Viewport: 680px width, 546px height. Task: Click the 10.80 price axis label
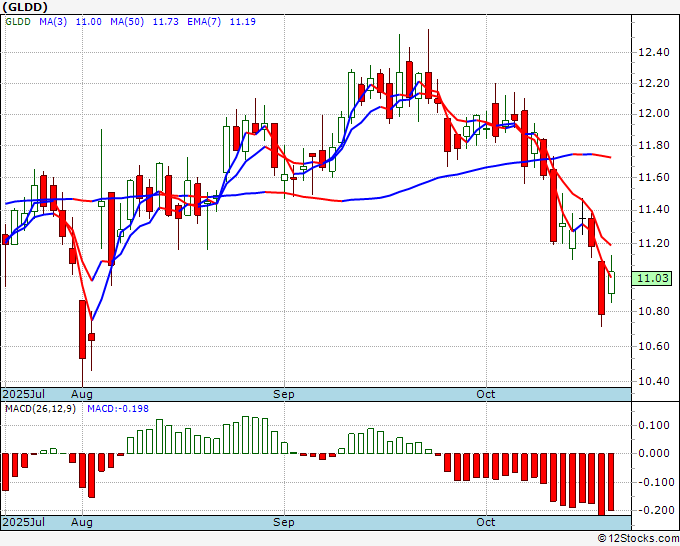pos(654,312)
